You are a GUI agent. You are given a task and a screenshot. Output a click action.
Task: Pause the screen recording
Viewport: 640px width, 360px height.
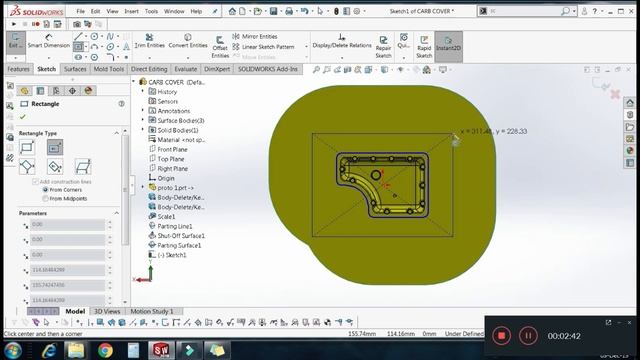pyautogui.click(x=528, y=336)
